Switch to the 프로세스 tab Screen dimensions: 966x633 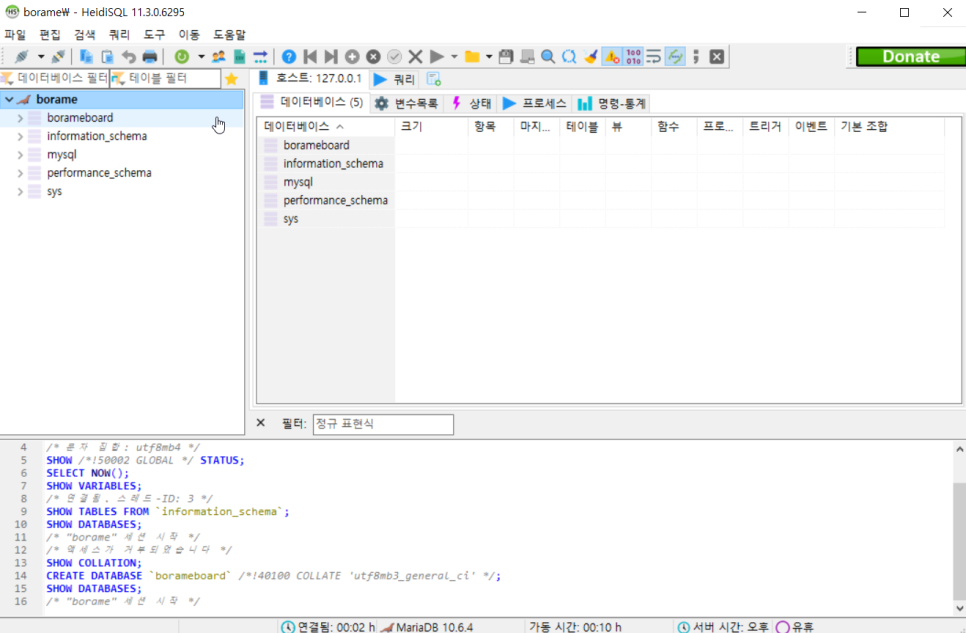click(x=535, y=104)
